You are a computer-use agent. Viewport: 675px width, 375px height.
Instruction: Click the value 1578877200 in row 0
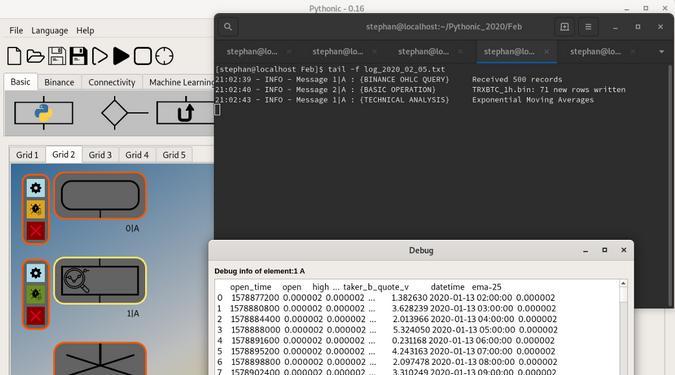(x=255, y=298)
